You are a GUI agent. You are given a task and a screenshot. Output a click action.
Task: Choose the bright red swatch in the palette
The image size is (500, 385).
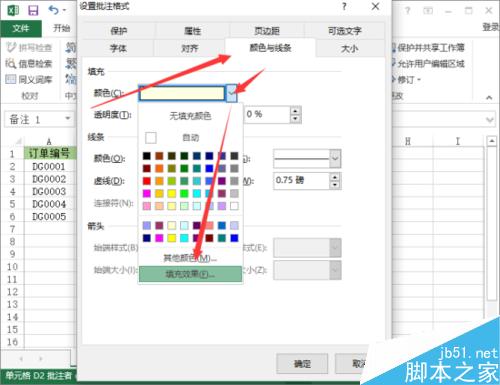coord(147,181)
